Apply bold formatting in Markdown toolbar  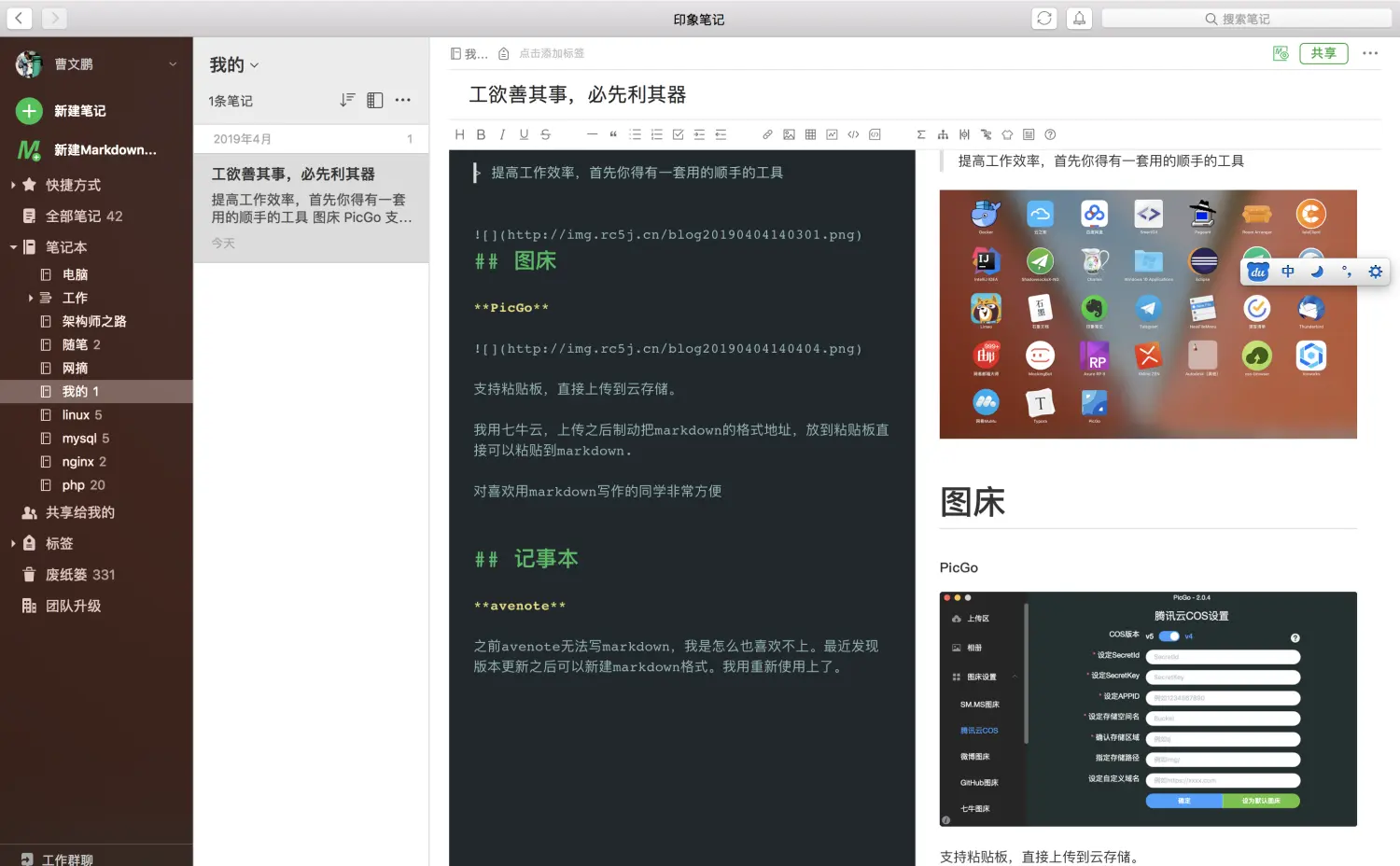click(x=481, y=134)
